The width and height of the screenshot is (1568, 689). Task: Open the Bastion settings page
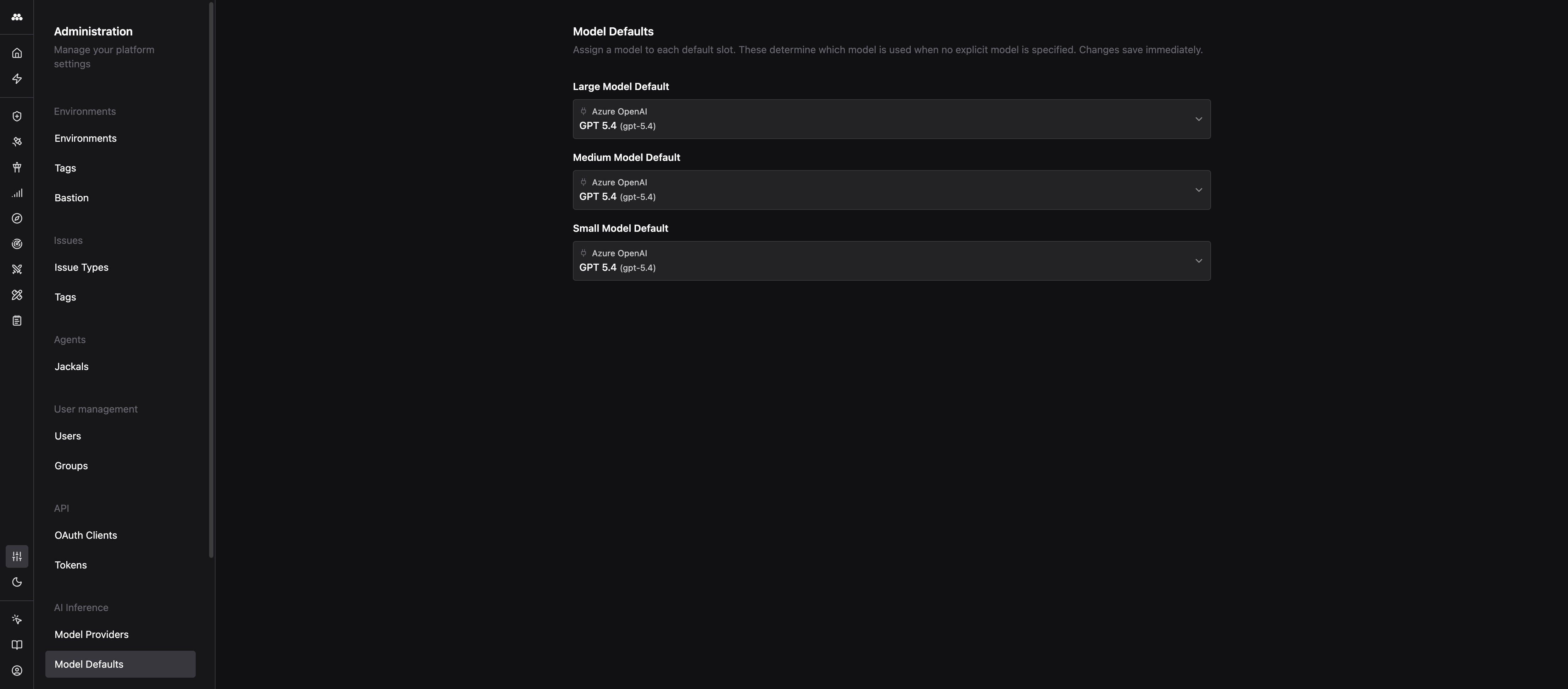pos(71,197)
